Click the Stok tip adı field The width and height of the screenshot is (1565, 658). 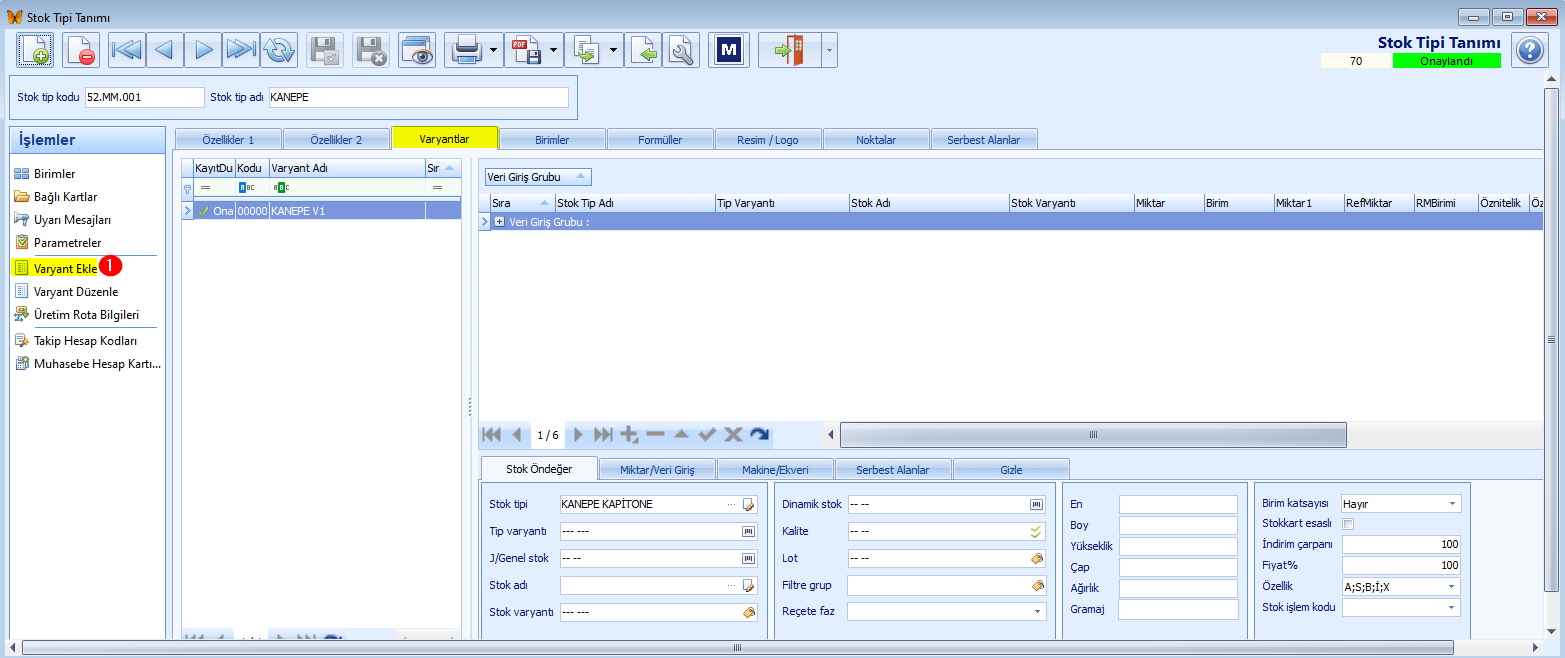[418, 97]
